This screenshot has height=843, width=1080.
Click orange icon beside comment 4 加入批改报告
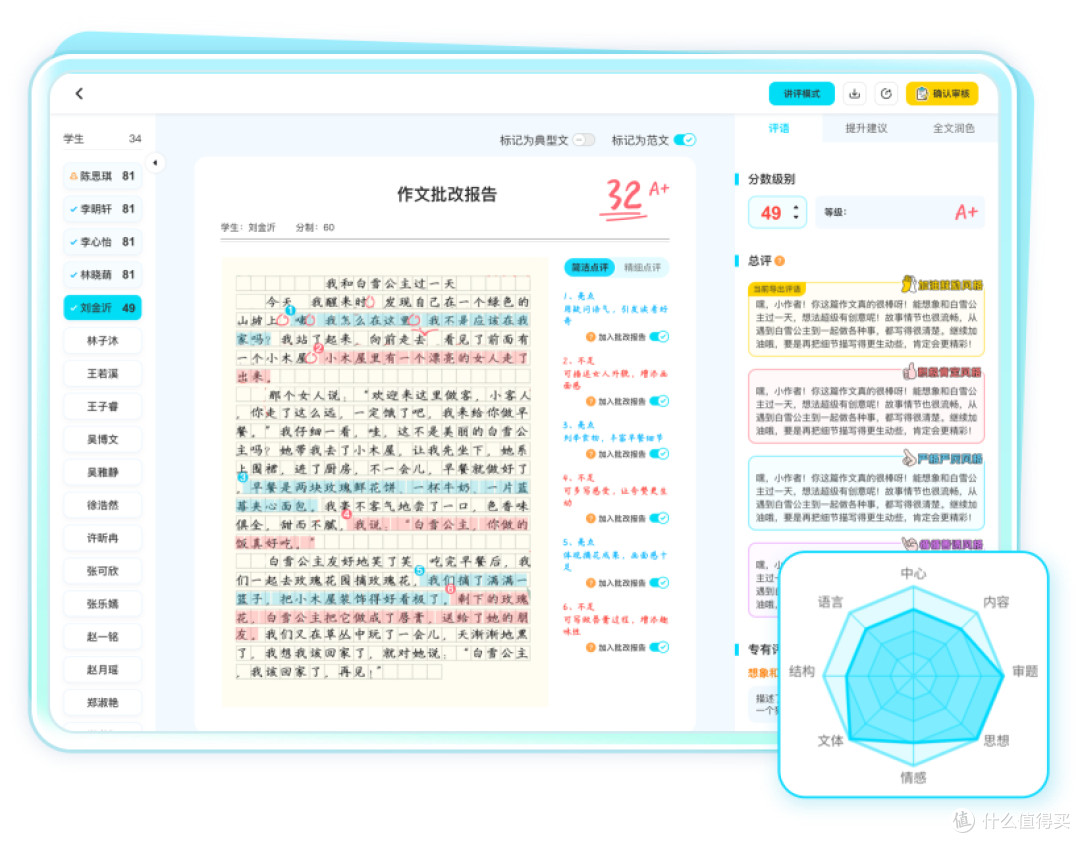tap(590, 518)
